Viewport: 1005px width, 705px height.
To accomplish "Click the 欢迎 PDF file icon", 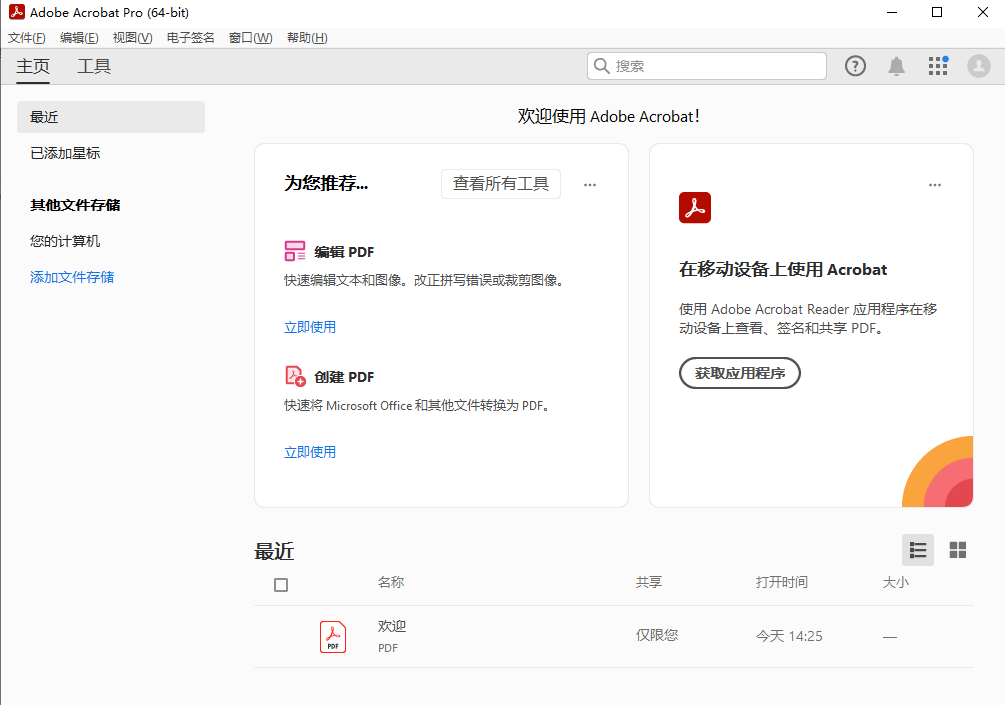I will coord(333,637).
